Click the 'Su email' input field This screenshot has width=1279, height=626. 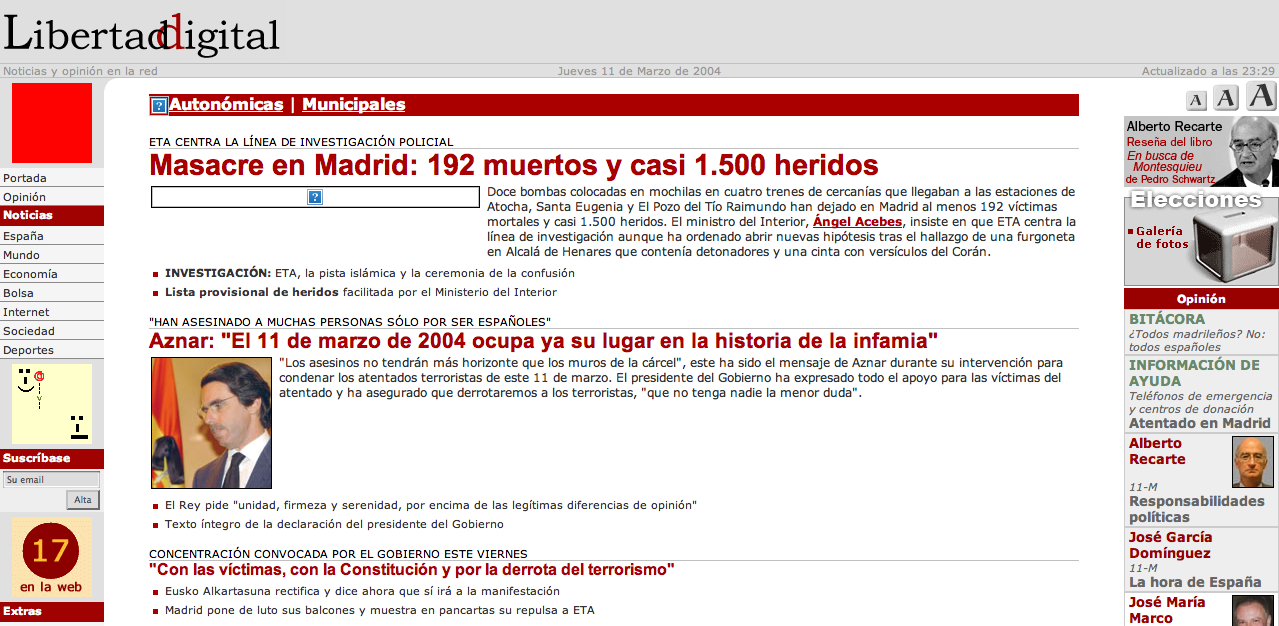click(51, 480)
